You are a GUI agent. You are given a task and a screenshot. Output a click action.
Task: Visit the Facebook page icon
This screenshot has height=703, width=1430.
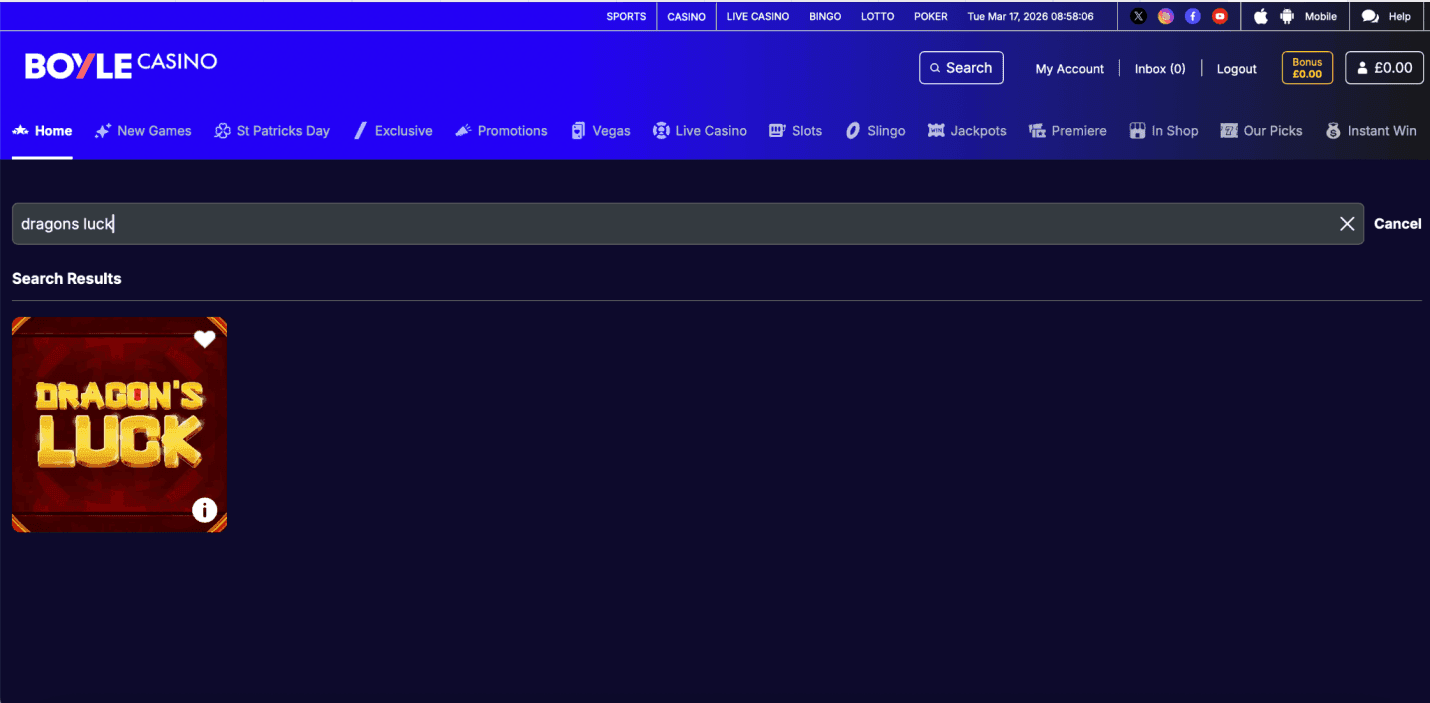[1192, 16]
